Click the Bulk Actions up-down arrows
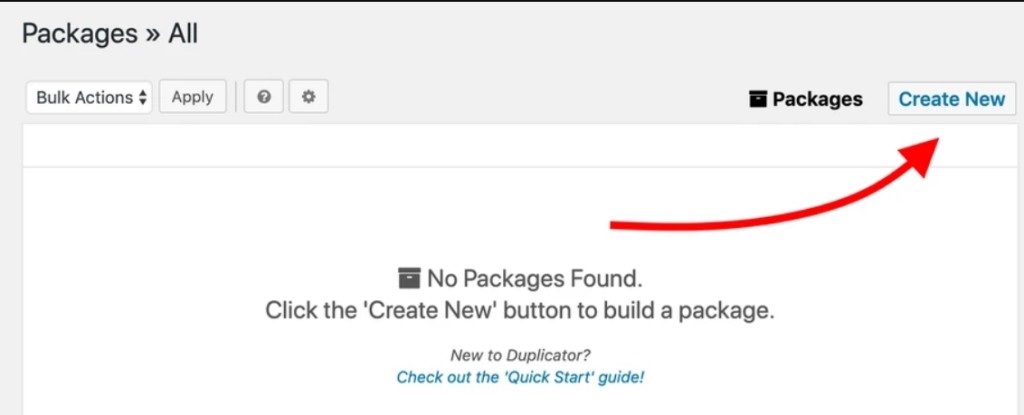1024x415 pixels. (x=142, y=98)
